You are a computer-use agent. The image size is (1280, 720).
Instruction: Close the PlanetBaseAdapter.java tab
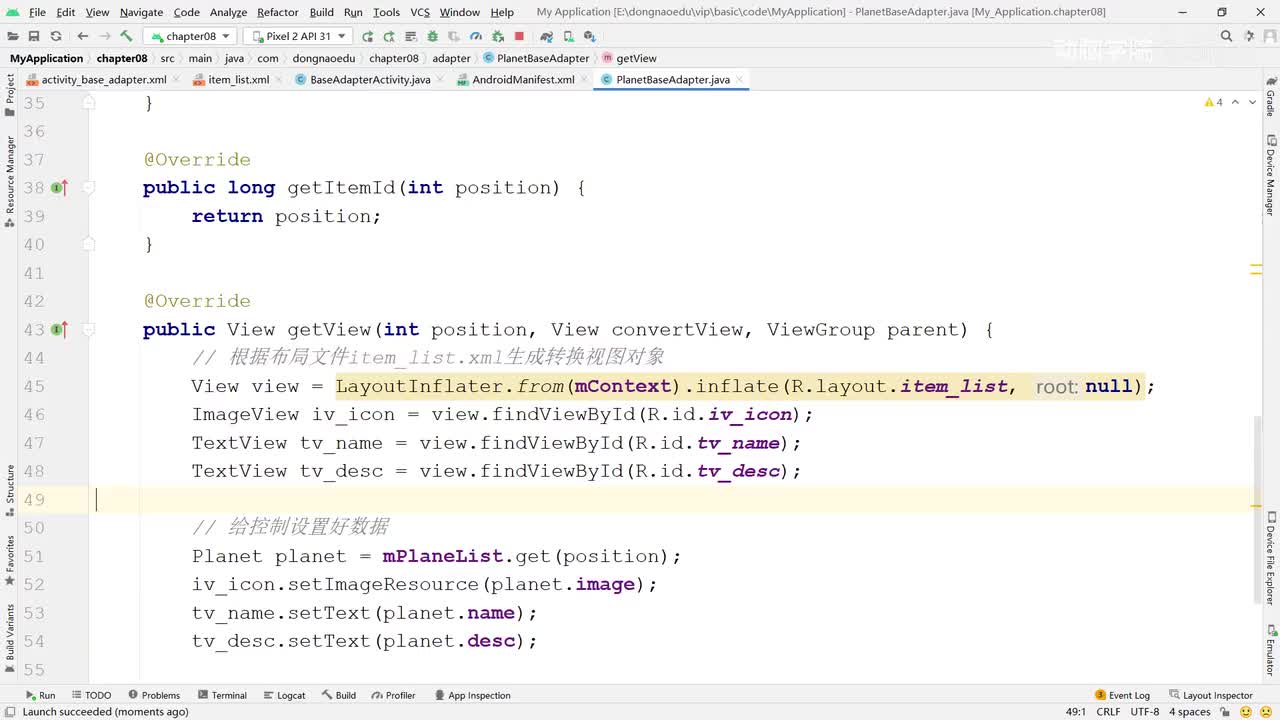point(739,80)
